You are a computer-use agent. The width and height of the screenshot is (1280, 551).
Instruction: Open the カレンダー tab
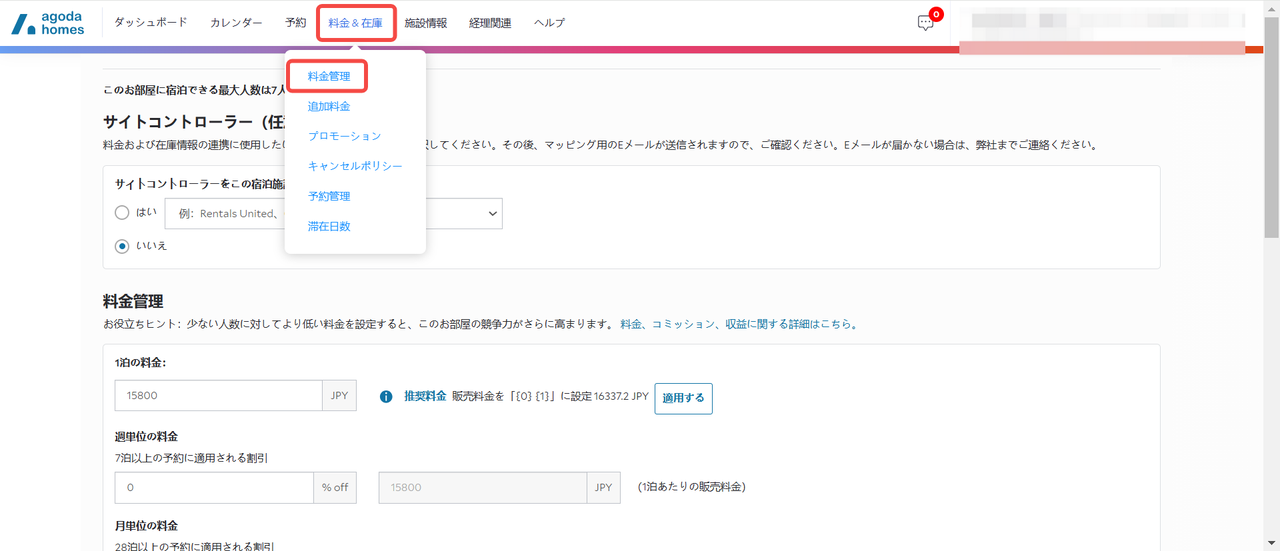tap(236, 23)
